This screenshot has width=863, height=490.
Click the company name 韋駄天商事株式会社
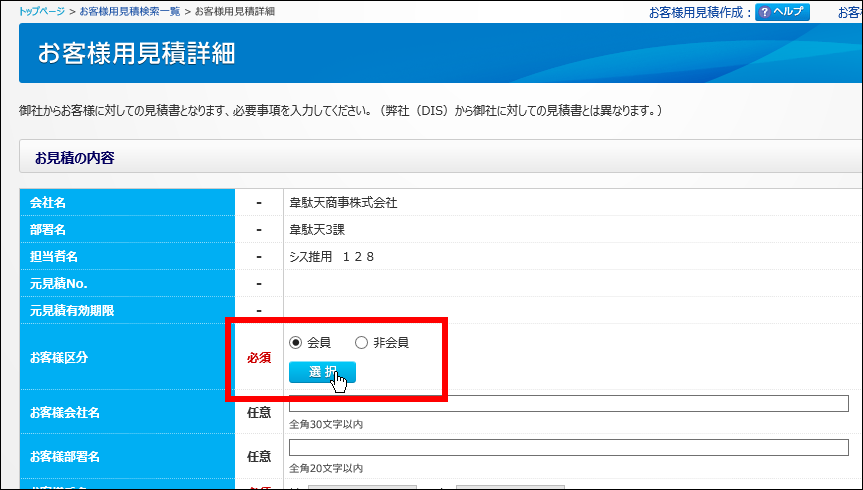343,203
